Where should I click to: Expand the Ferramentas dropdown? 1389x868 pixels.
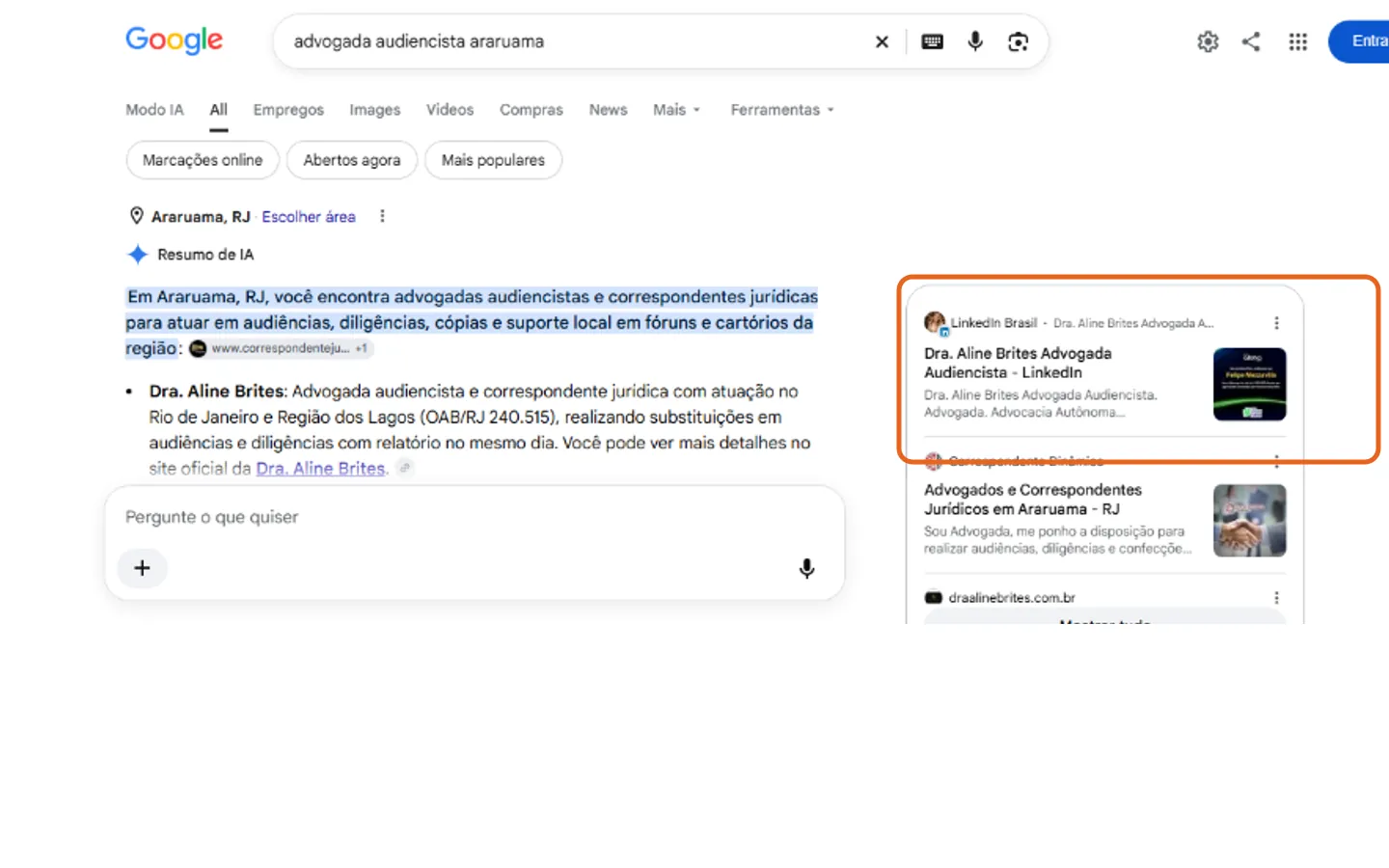[x=782, y=110]
